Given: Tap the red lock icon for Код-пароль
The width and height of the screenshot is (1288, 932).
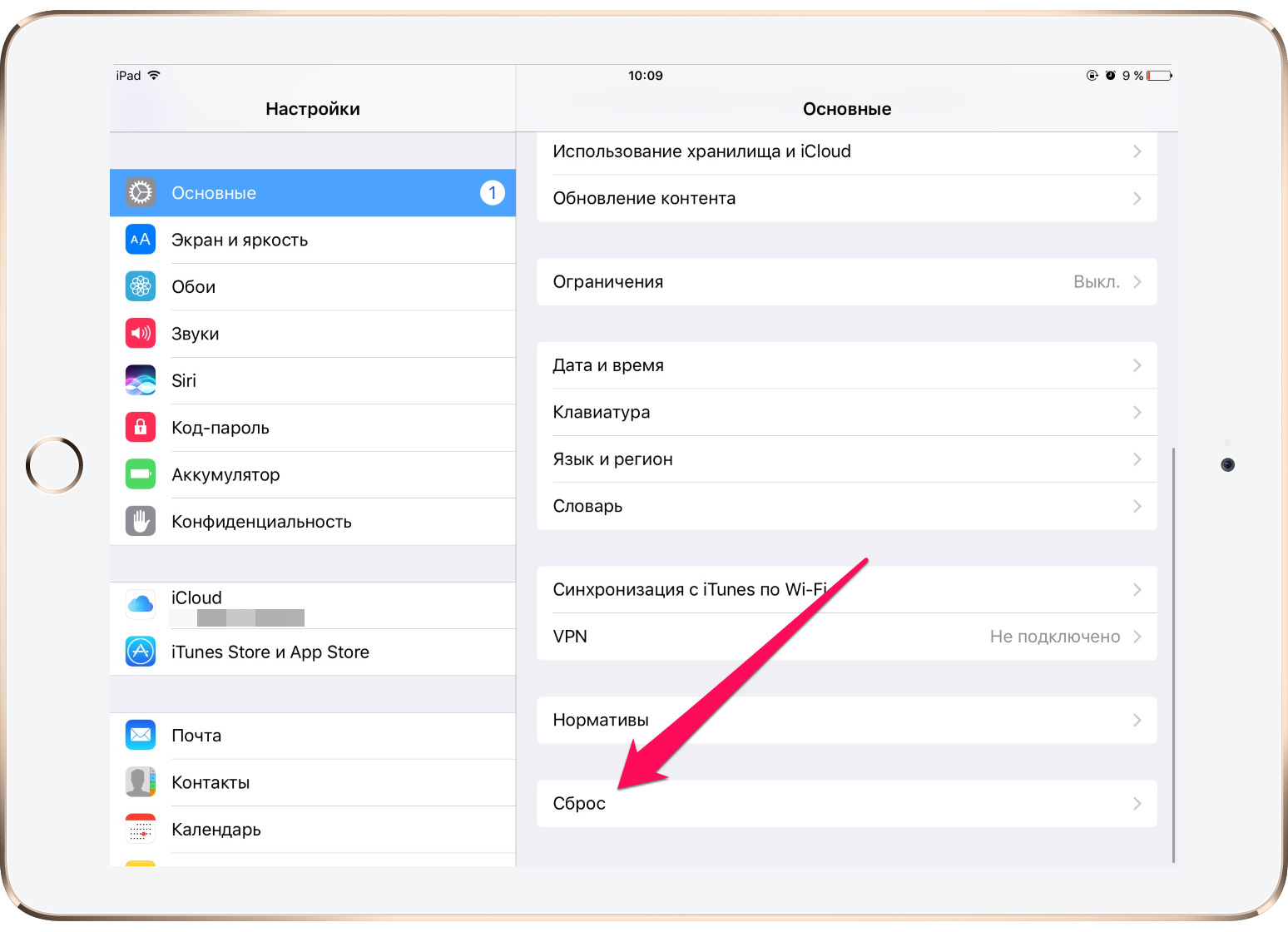Looking at the screenshot, I should (141, 428).
